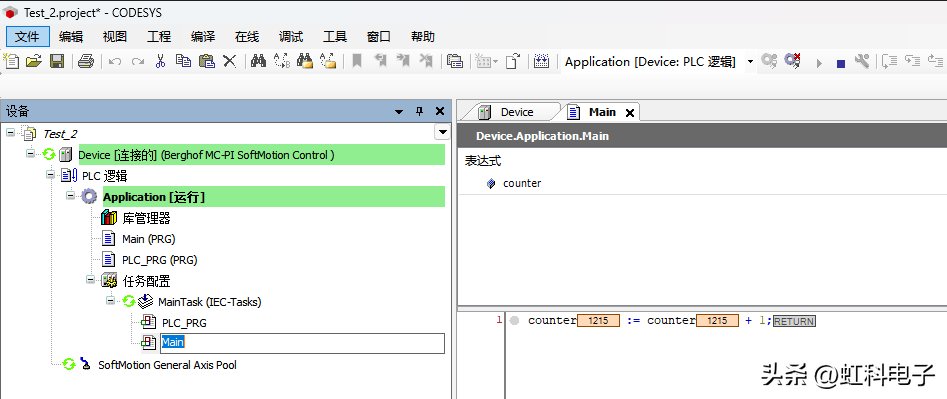Clear bookmarks with crossed bookmark icon
This screenshot has height=399, width=947.
426,61
